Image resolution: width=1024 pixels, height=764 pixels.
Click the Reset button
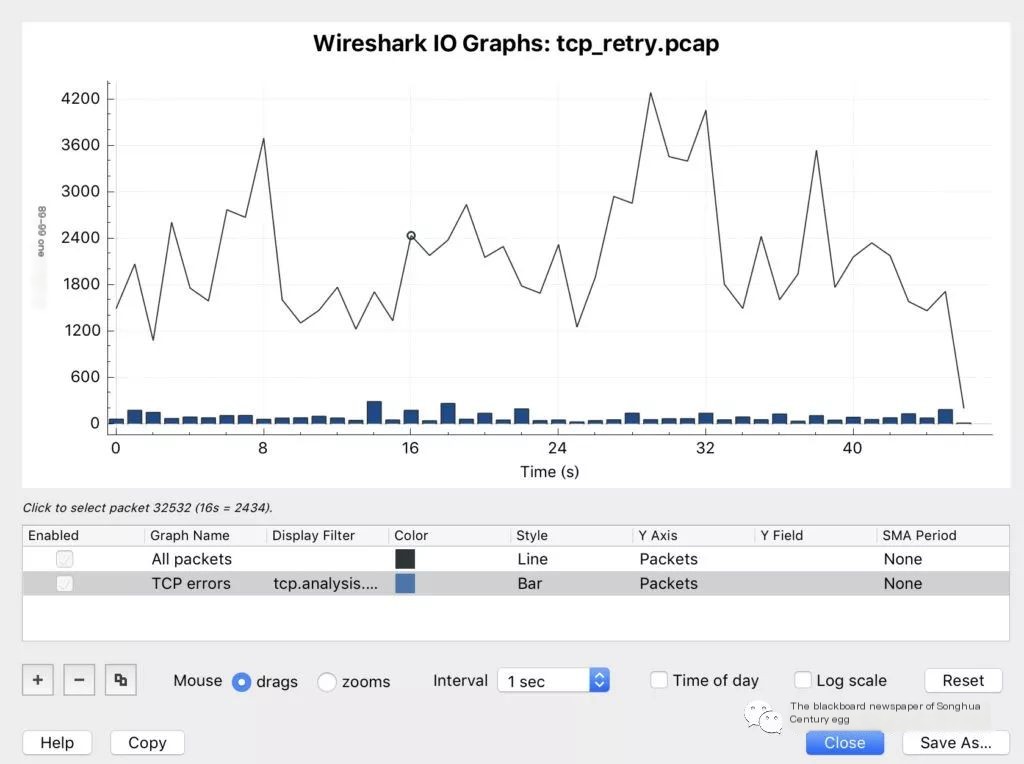coord(963,680)
